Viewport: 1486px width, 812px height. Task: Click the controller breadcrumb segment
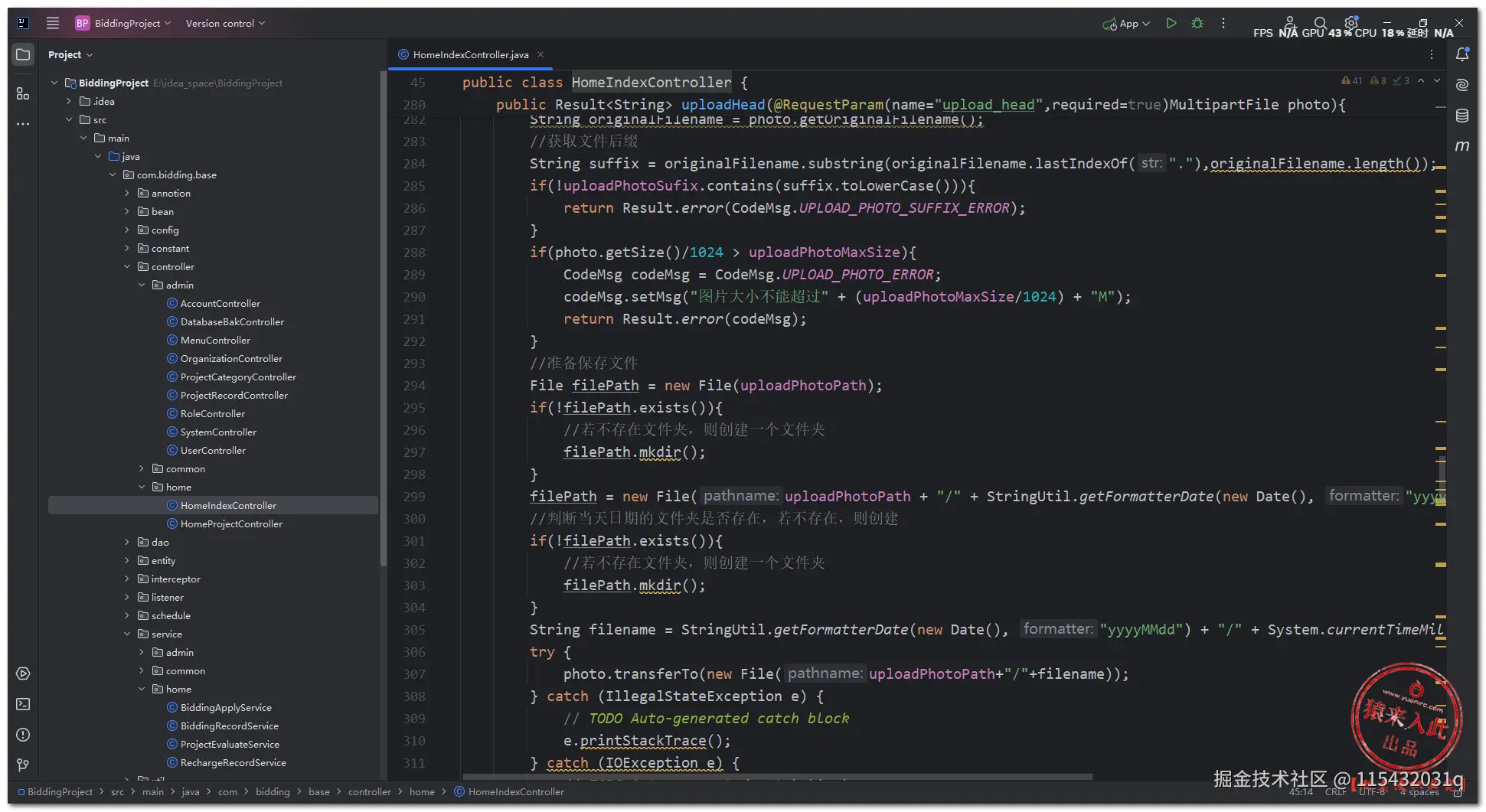370,792
